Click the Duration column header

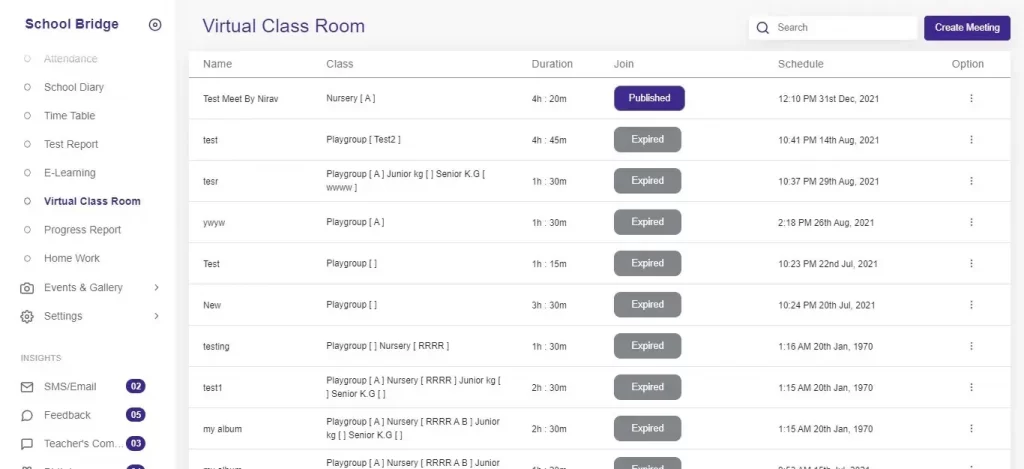[x=552, y=64]
